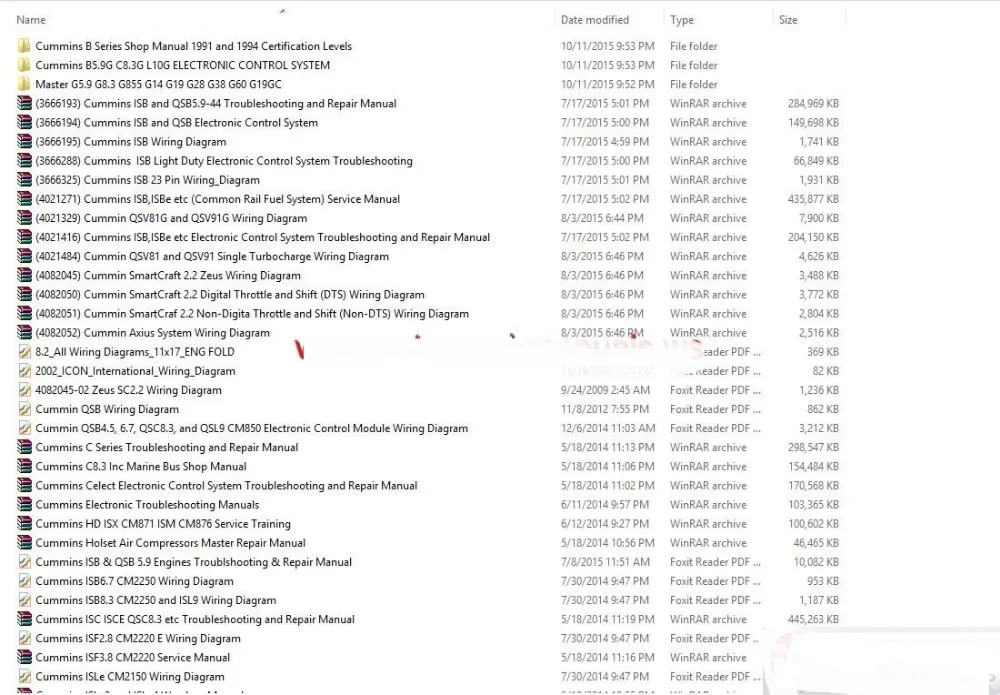The image size is (1000, 695).
Task: Click the PDF icon for Cummin QSB4.5, 6.7, QSC8.3 CM850
Action: (24, 428)
